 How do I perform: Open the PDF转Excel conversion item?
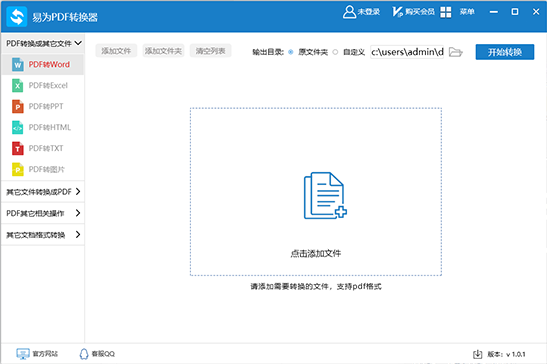pos(43,86)
